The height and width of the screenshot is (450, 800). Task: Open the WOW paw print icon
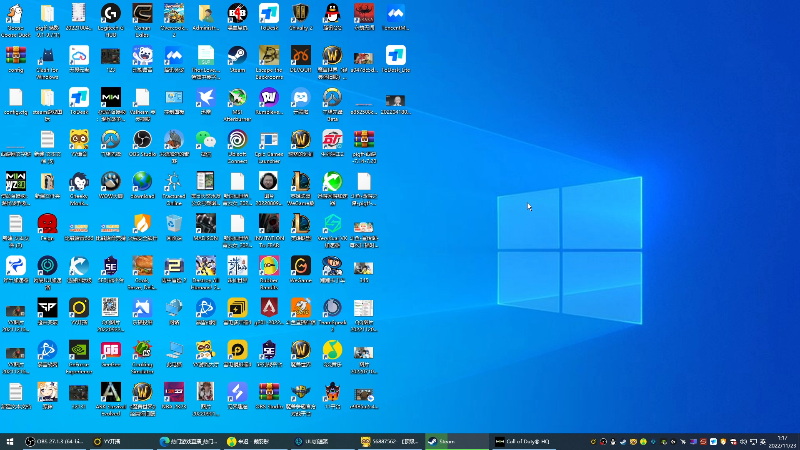coord(111,186)
